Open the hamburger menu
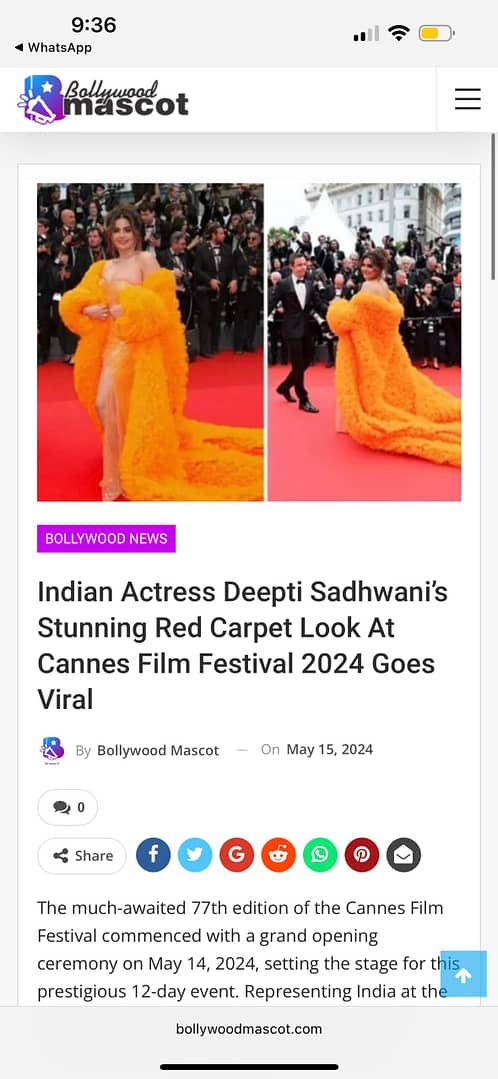 point(468,99)
